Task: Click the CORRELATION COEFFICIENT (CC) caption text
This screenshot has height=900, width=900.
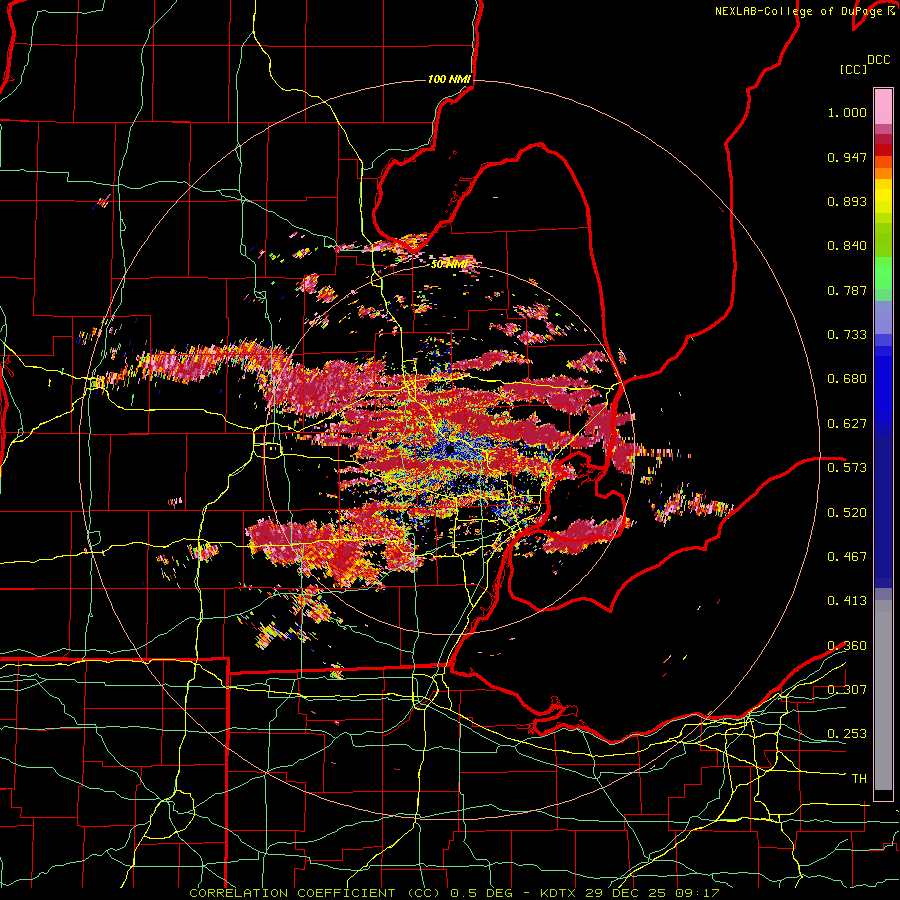Action: coord(315,893)
